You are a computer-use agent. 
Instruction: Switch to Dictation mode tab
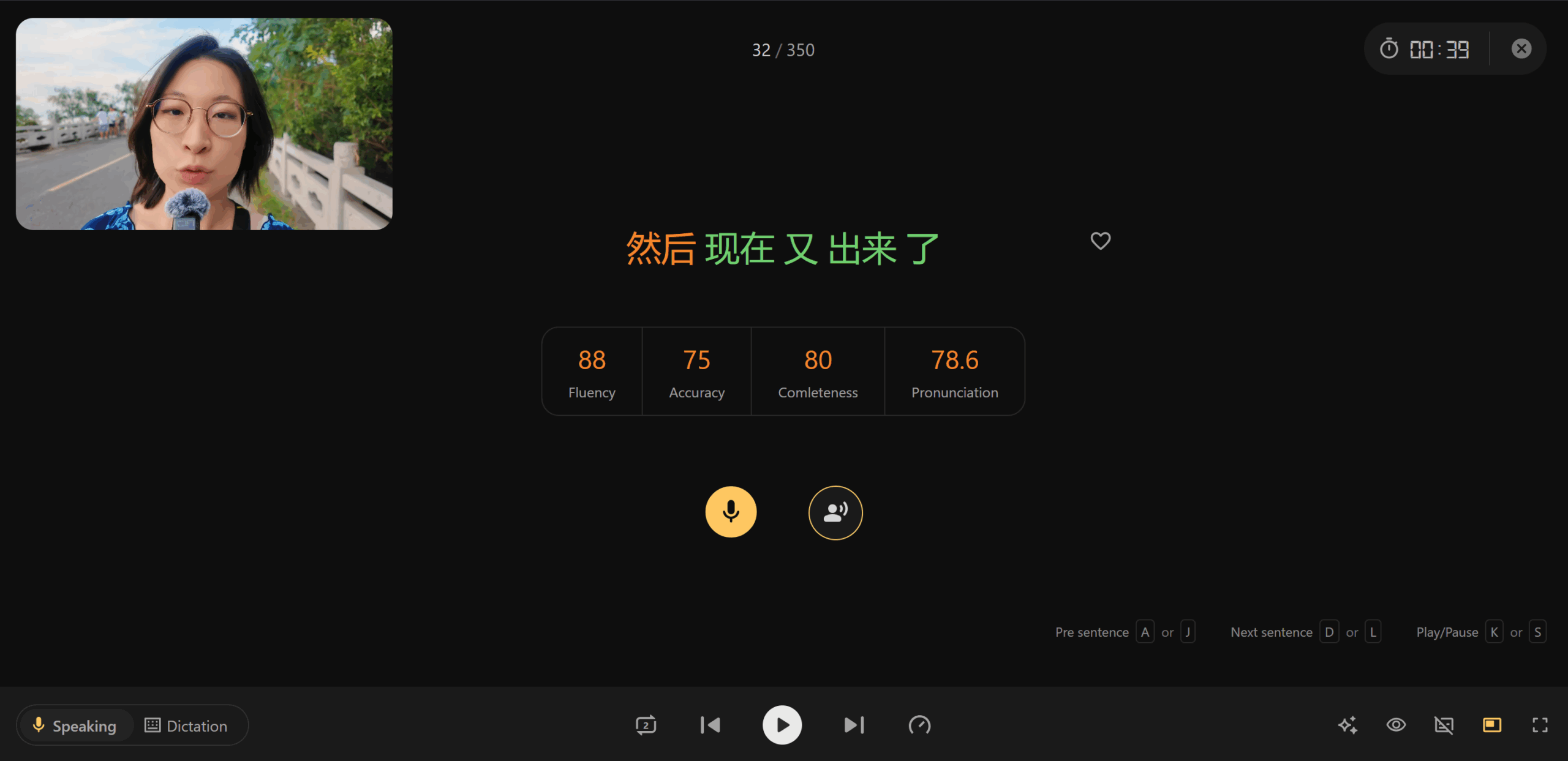(186, 725)
